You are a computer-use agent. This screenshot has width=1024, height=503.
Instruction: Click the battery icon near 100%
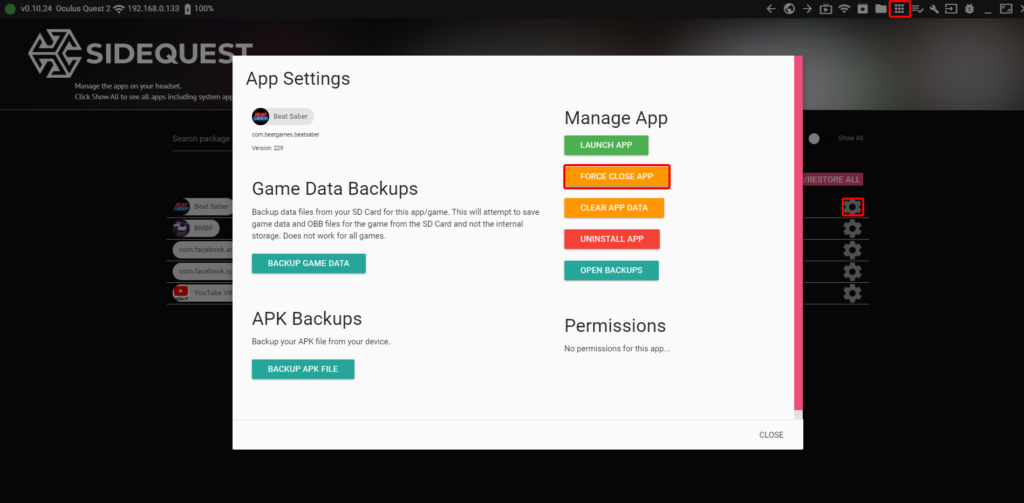click(188, 9)
